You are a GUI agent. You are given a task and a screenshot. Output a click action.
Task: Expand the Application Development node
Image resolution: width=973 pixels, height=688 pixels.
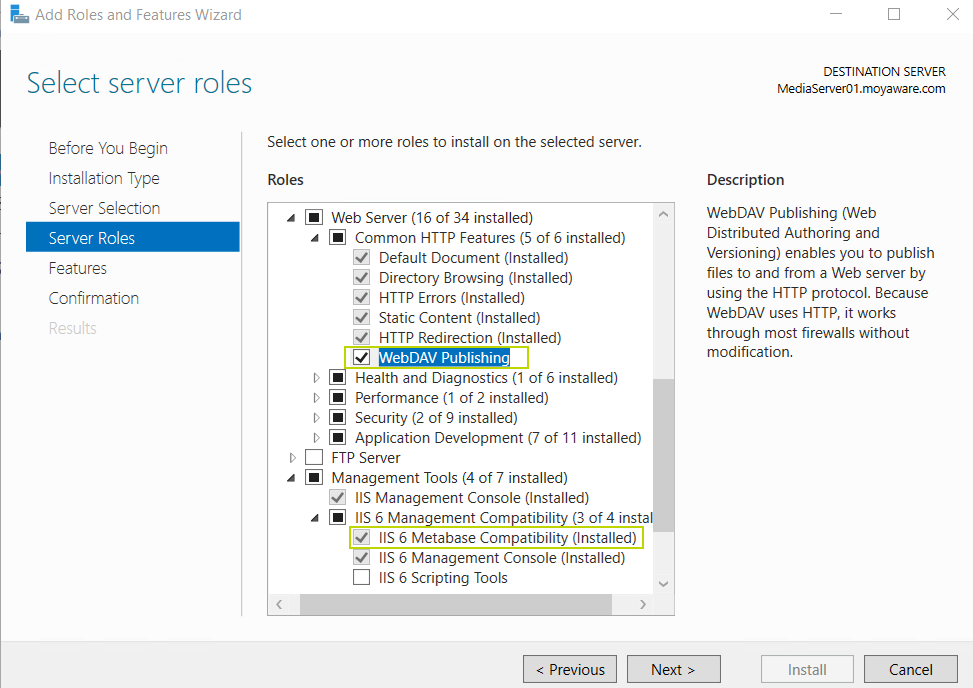tap(316, 437)
